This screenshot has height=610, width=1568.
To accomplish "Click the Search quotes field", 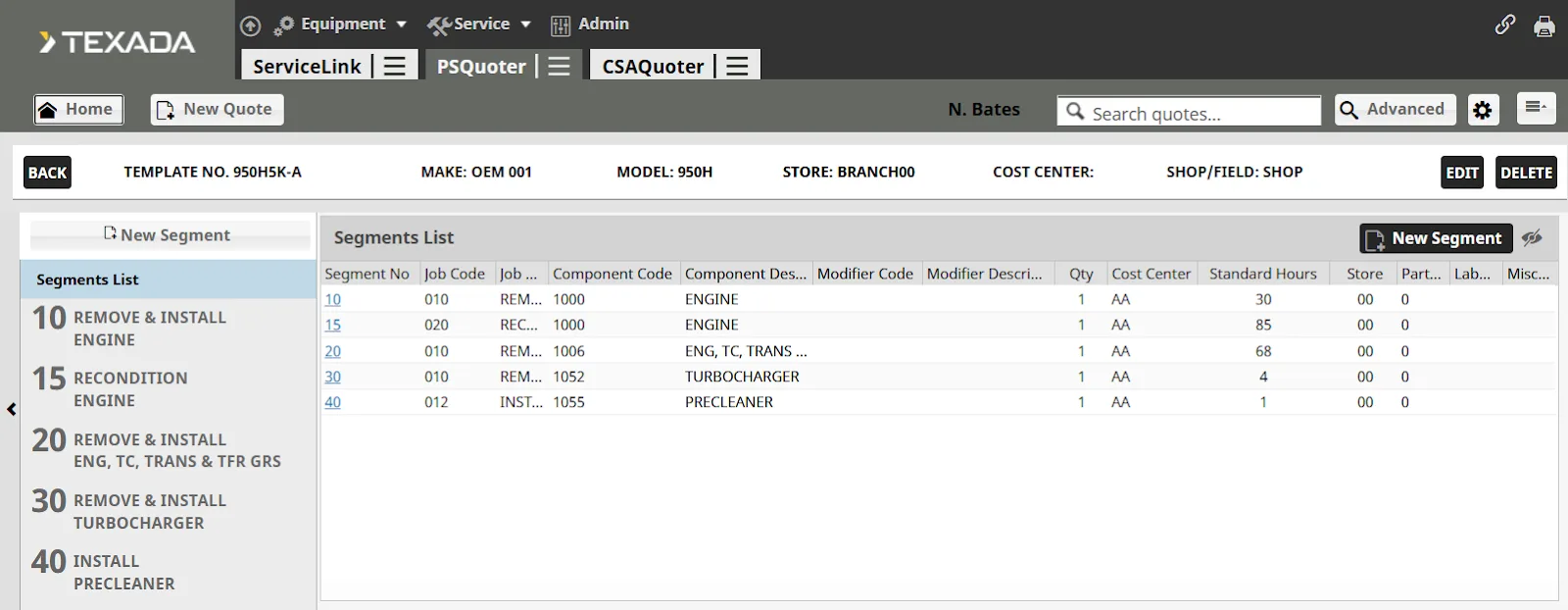I will pos(1189,111).
